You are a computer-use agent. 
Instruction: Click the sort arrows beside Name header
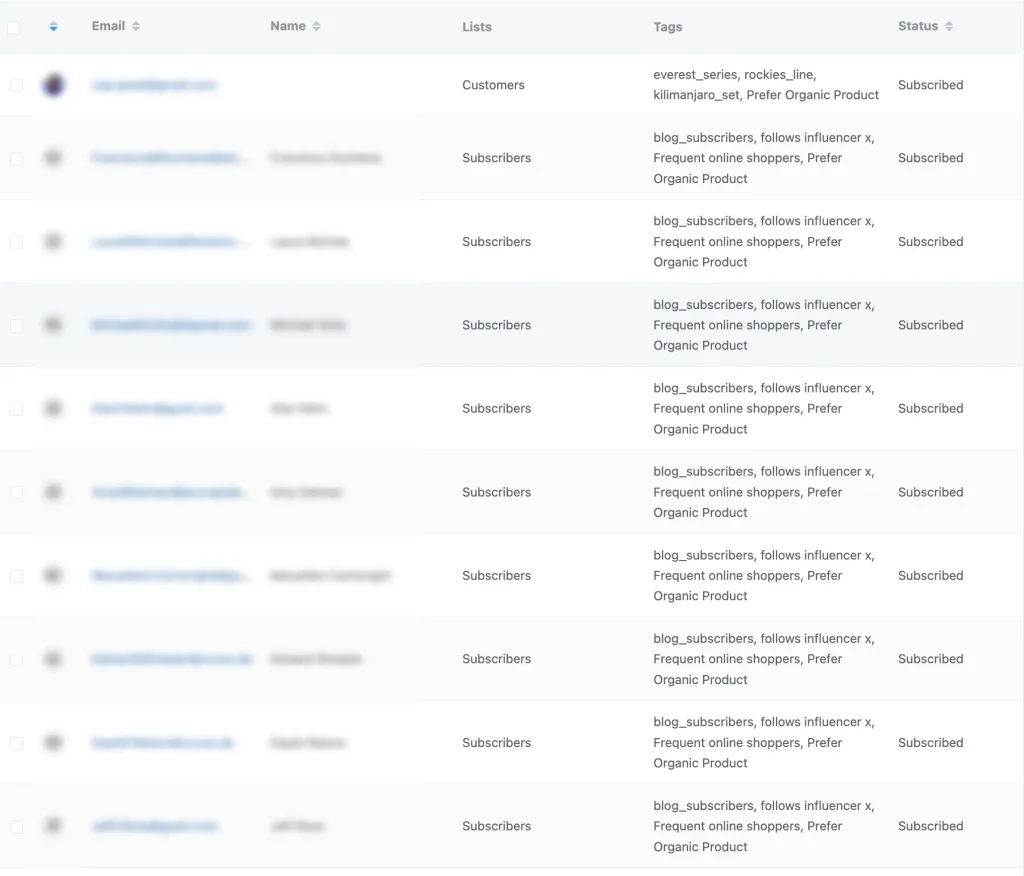(317, 26)
